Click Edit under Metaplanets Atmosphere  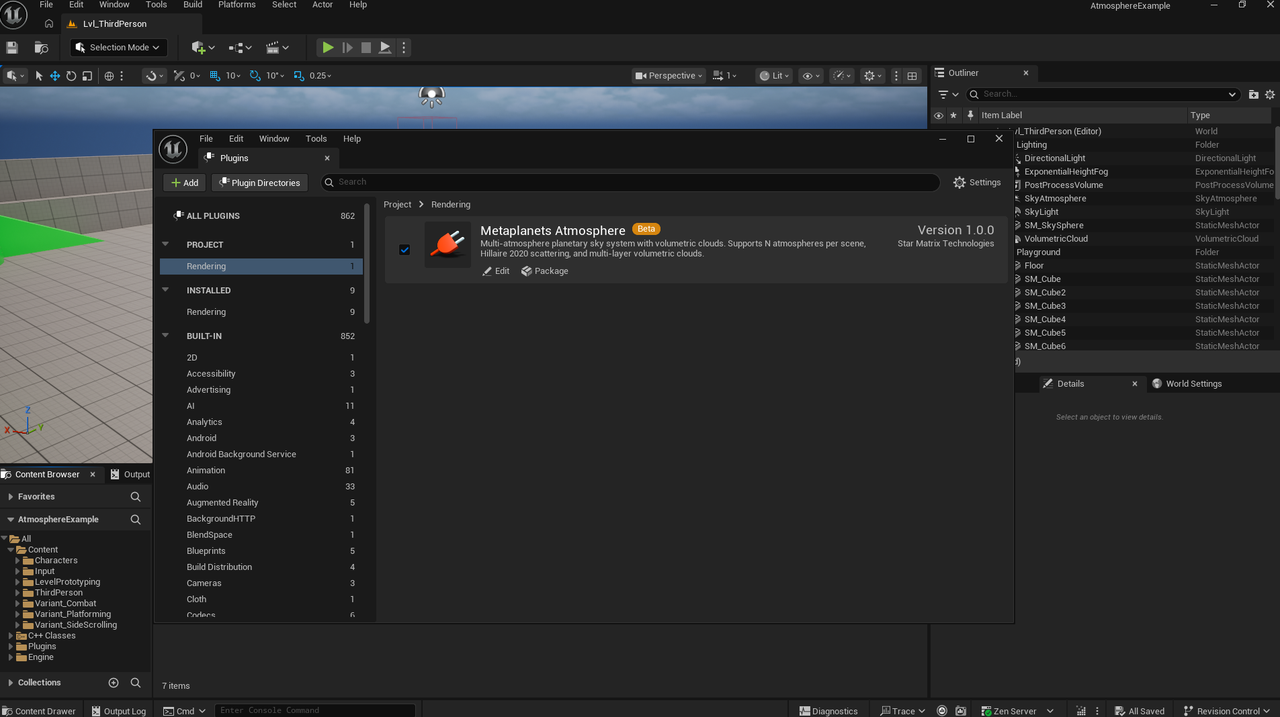tap(496, 271)
